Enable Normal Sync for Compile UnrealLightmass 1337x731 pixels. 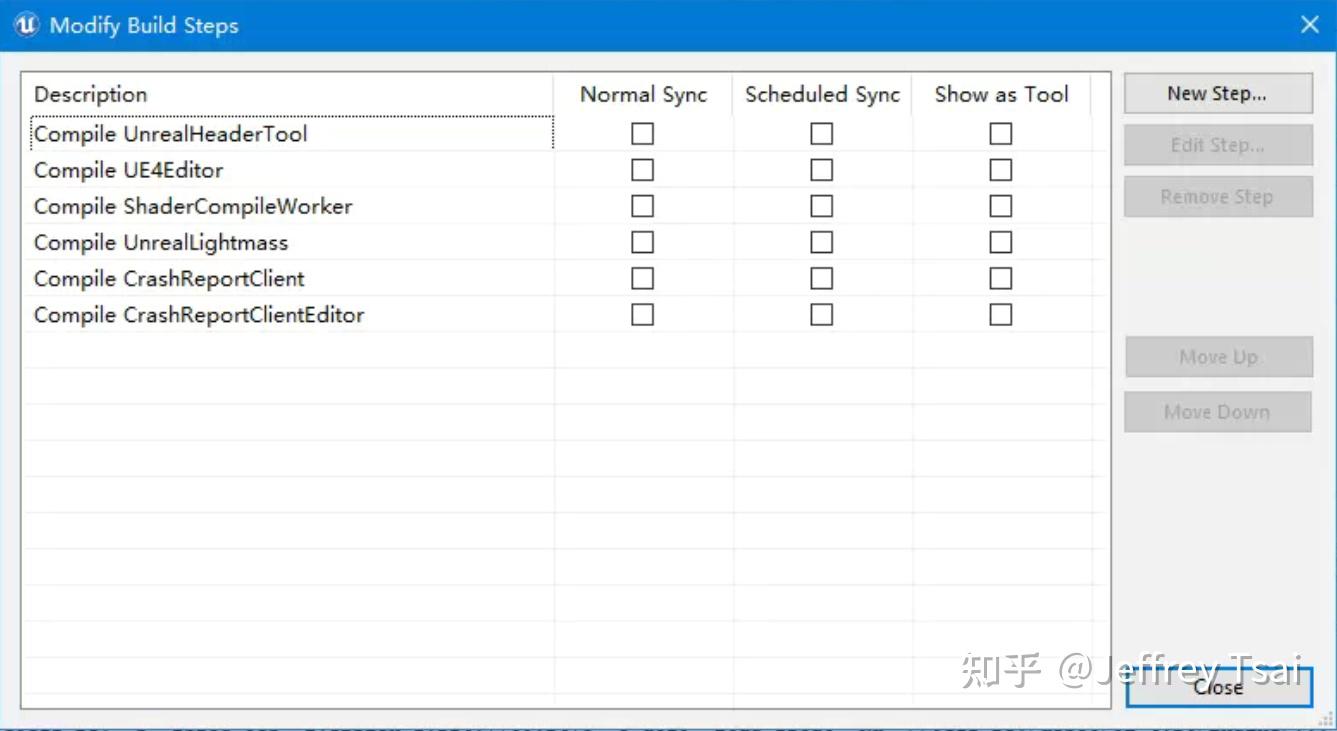click(x=642, y=242)
